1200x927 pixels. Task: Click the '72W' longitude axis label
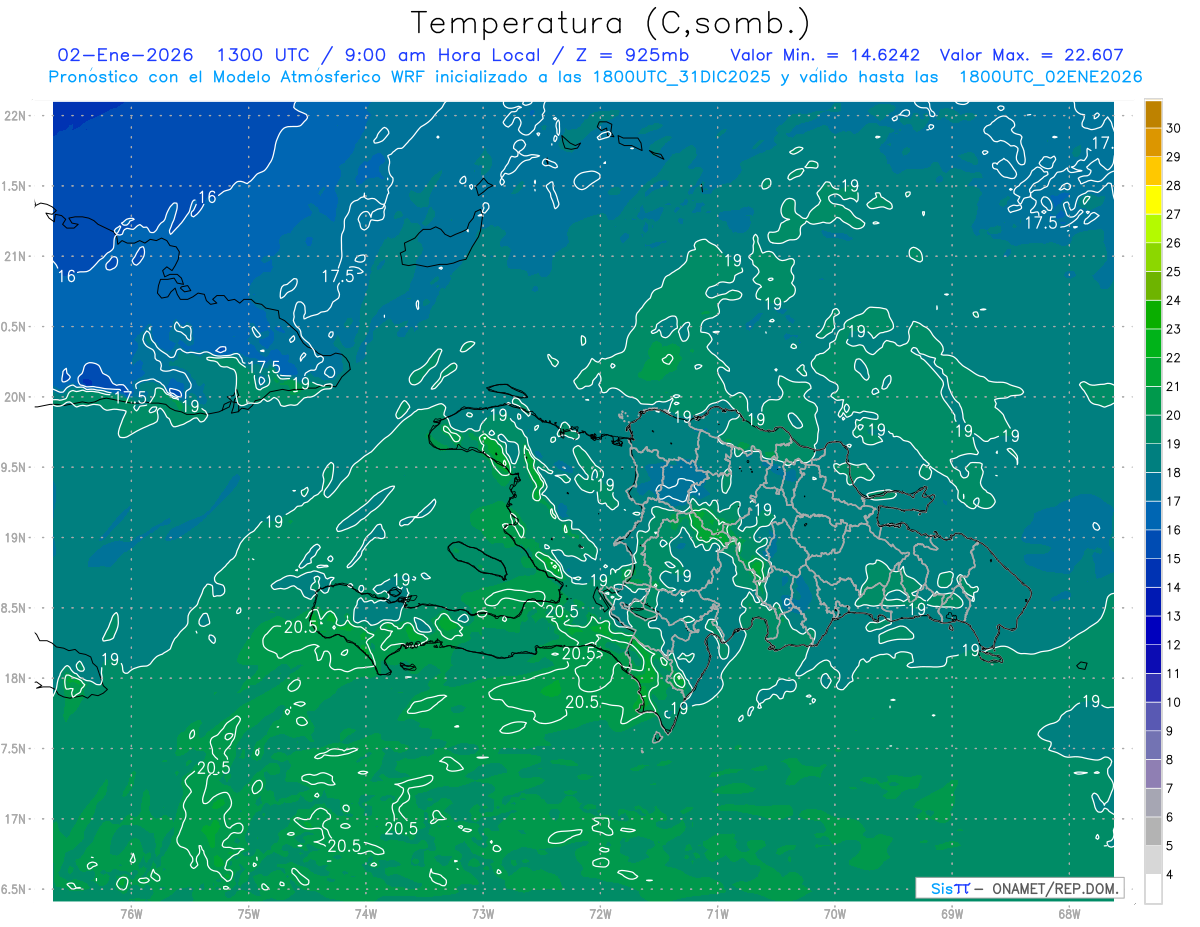coord(600,913)
